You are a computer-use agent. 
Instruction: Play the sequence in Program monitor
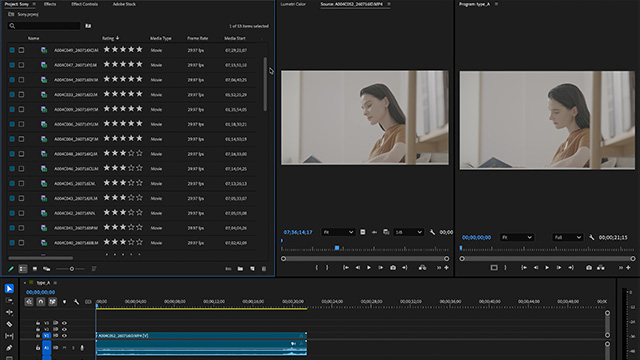pos(547,268)
